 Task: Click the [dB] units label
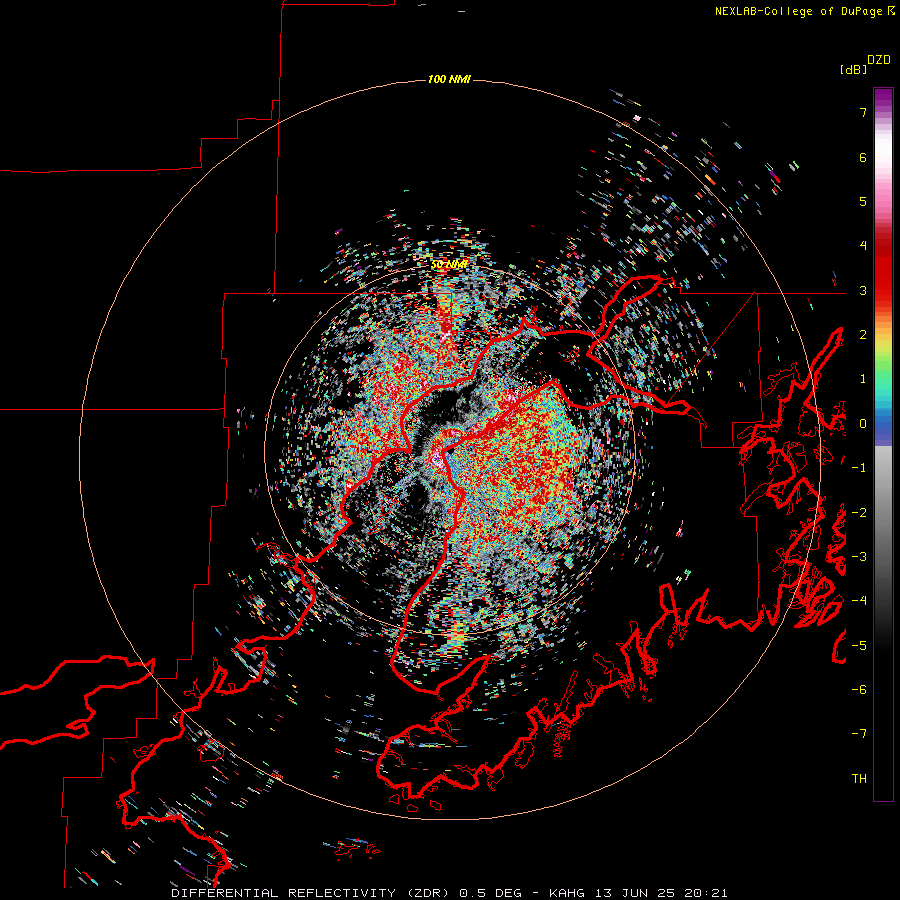[x=853, y=69]
